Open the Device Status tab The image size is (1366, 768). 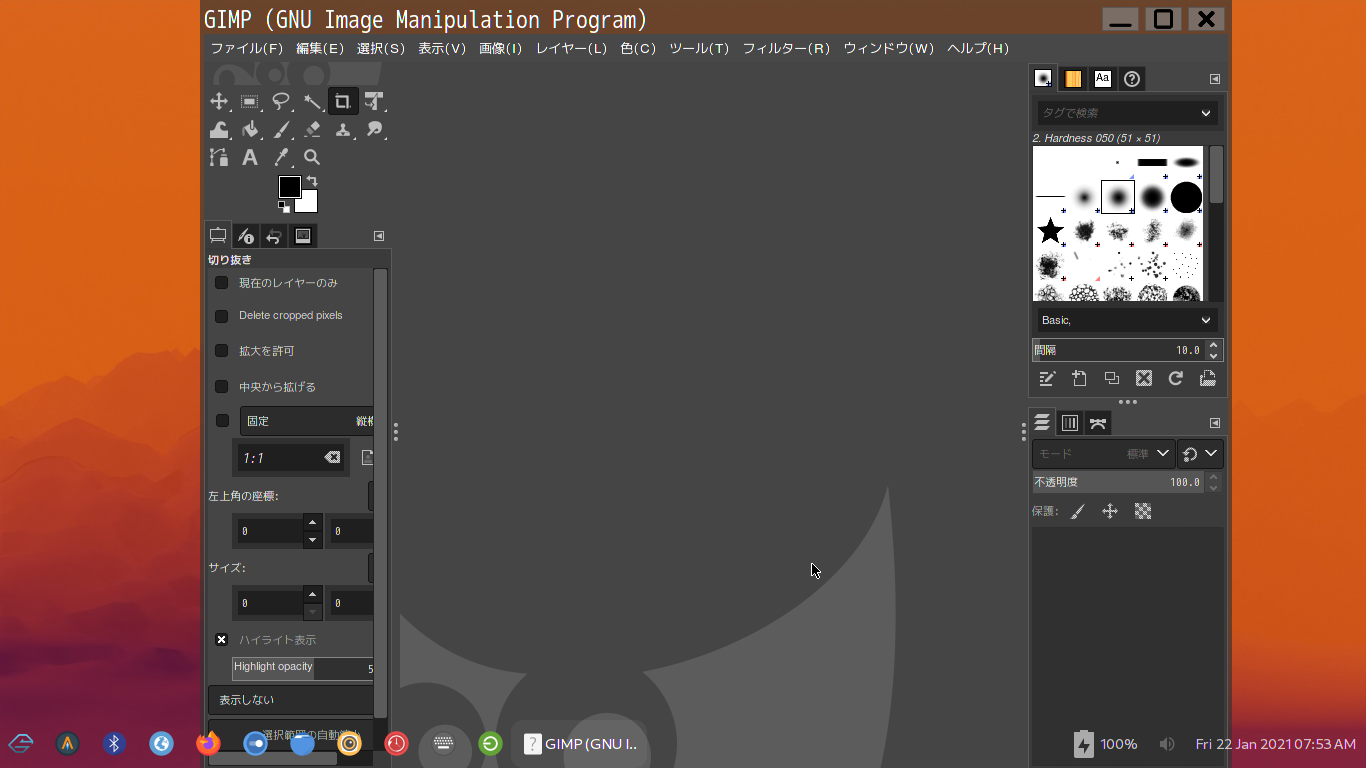tap(246, 236)
